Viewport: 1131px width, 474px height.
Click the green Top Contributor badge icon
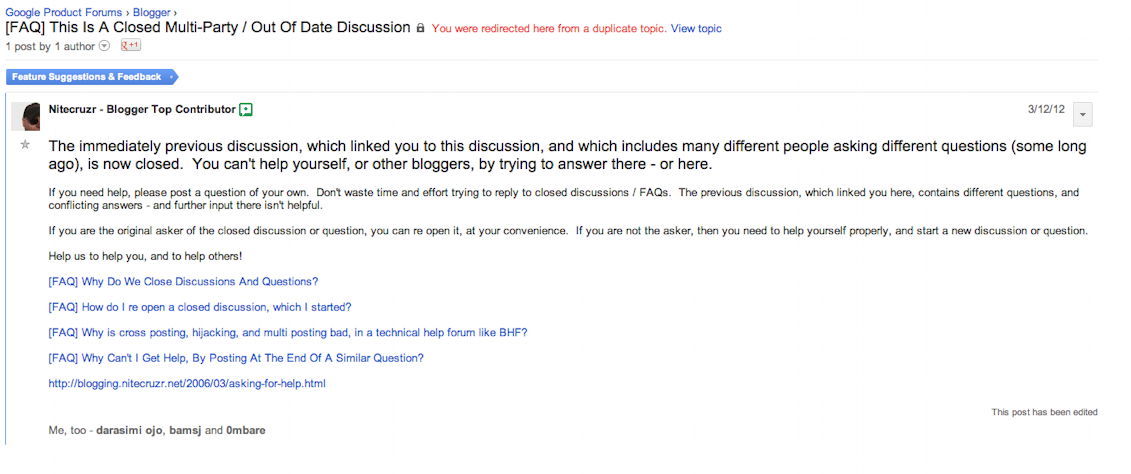coord(246,109)
